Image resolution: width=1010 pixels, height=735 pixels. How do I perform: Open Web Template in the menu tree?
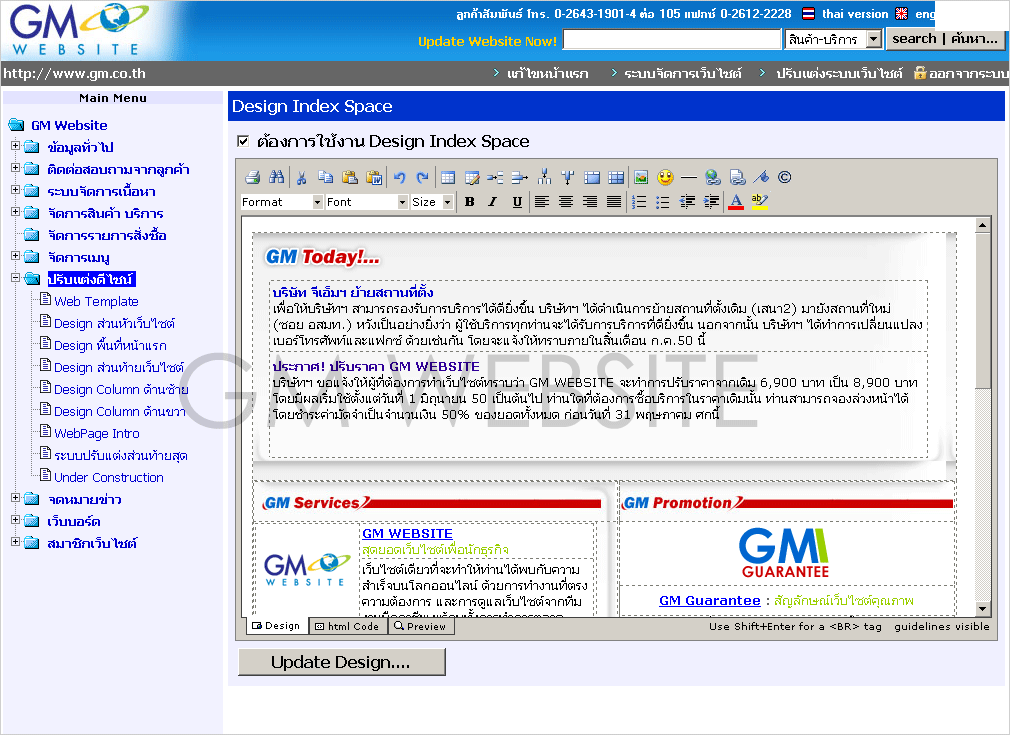(96, 301)
